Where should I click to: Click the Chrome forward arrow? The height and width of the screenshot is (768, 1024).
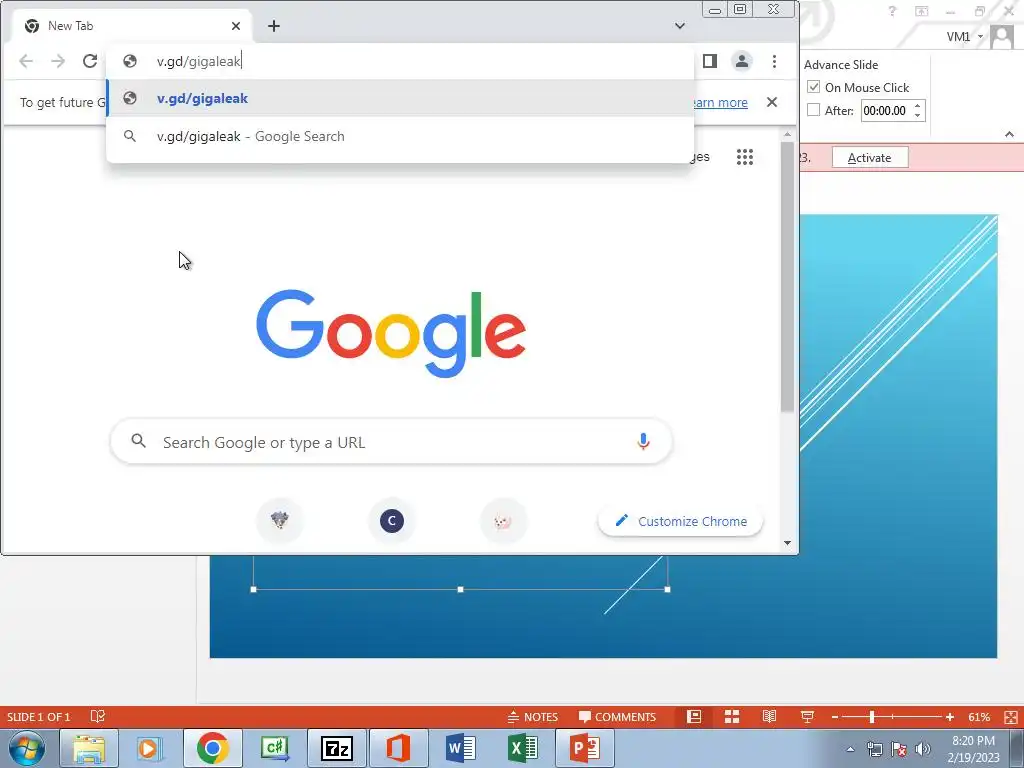tap(58, 61)
